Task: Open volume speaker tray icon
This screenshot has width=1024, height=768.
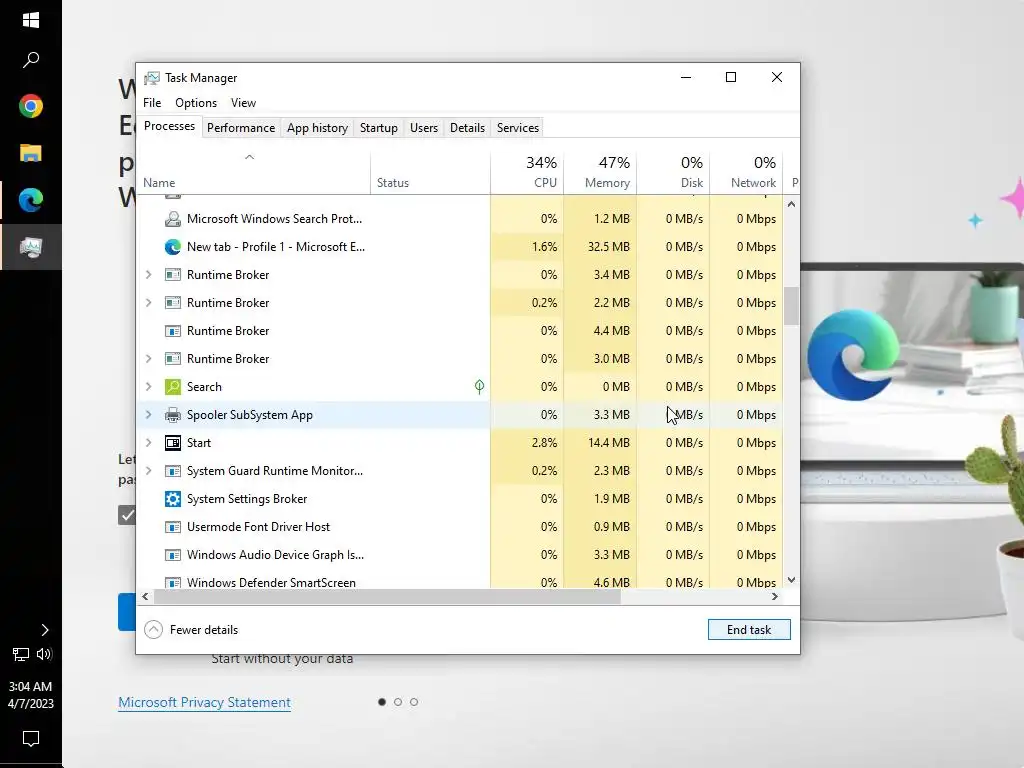Action: click(x=44, y=654)
